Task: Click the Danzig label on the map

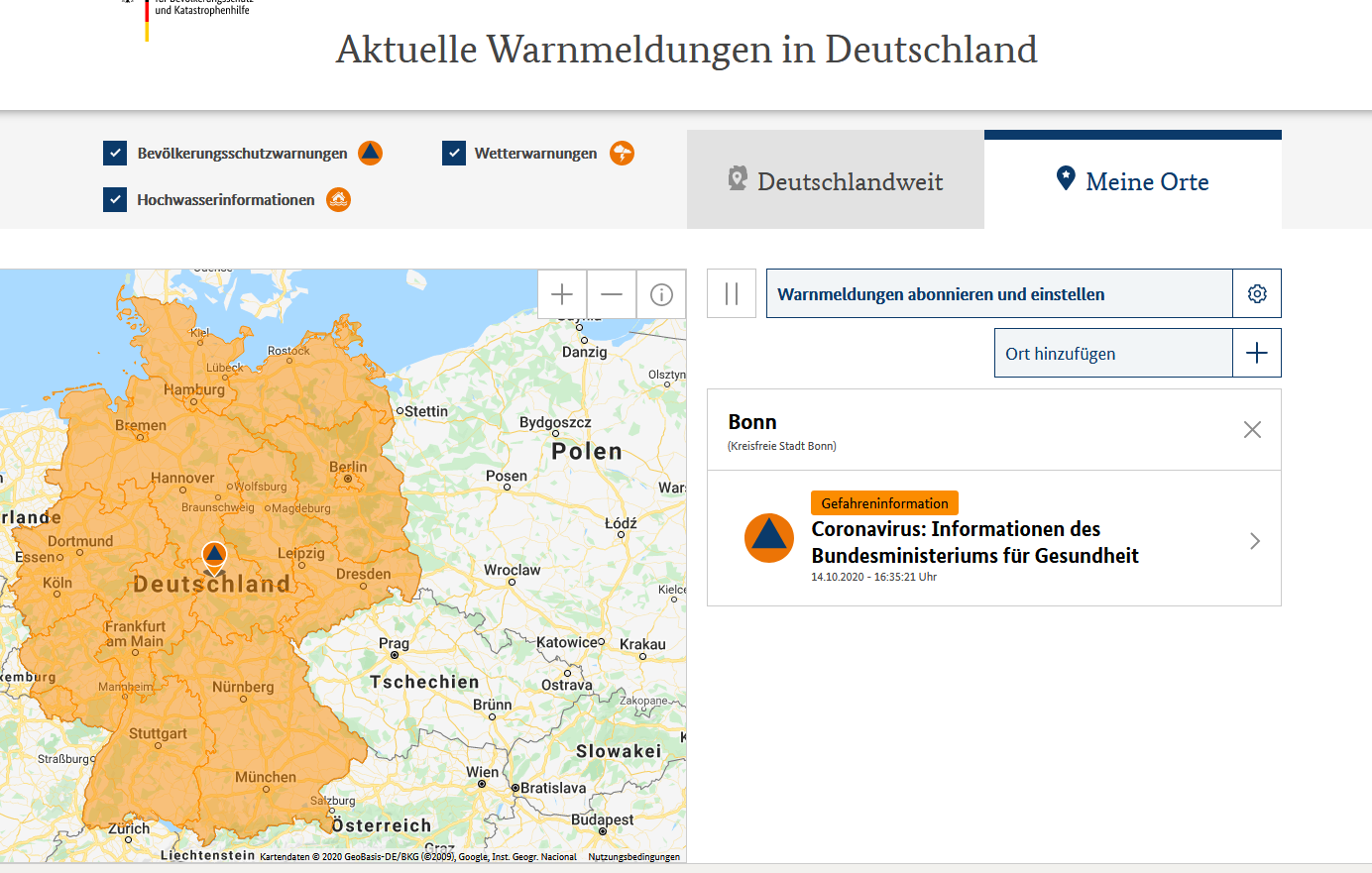Action: pos(585,352)
